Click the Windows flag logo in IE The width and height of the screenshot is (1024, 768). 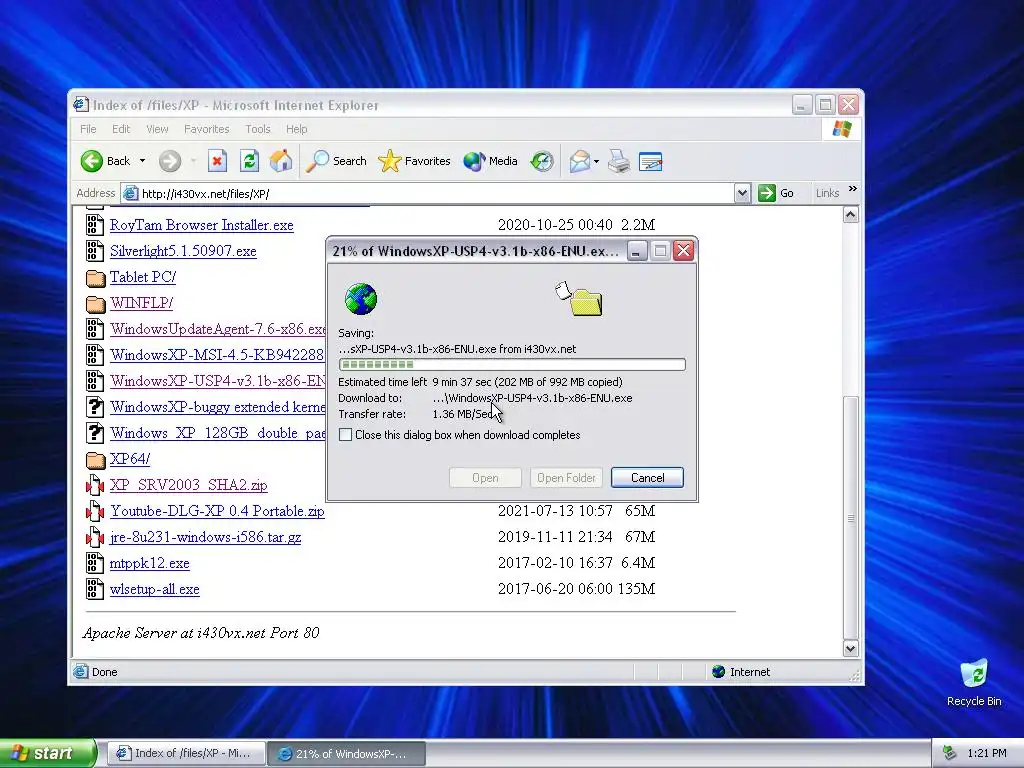(842, 129)
